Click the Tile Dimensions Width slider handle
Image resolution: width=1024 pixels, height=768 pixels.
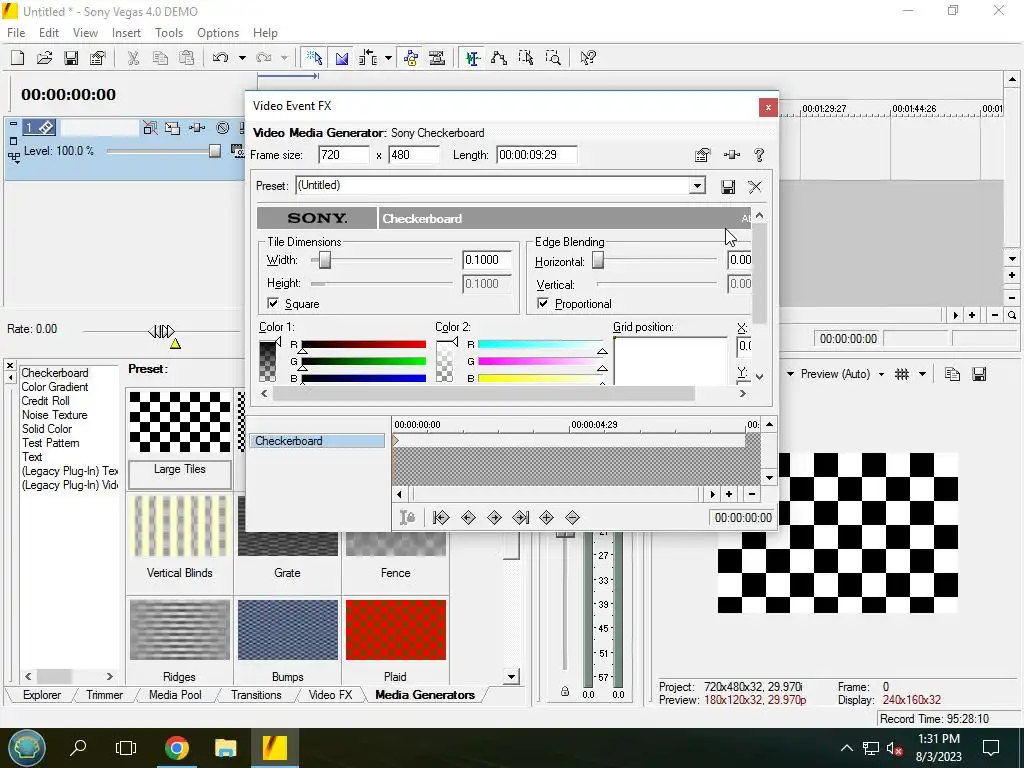pyautogui.click(x=325, y=261)
